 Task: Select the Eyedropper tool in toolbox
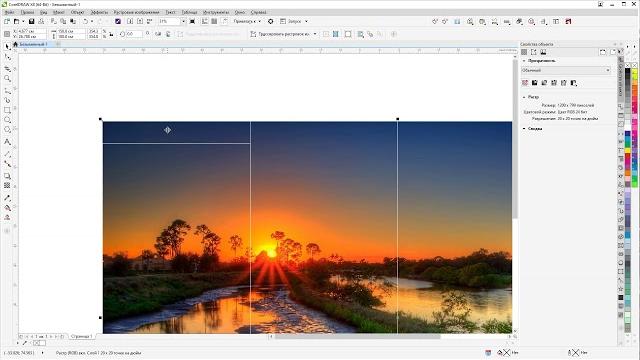[7, 198]
